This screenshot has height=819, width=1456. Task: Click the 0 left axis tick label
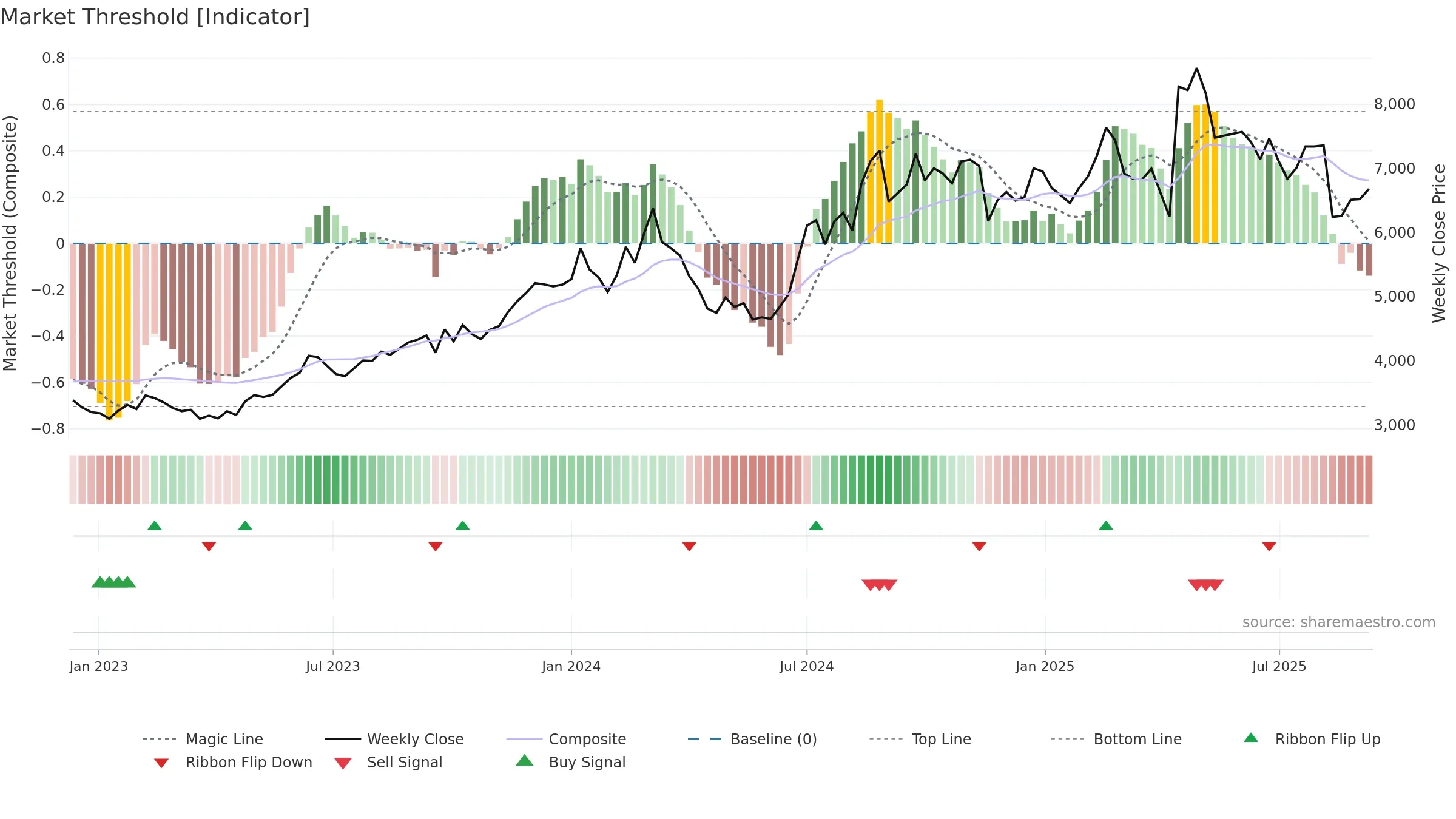[60, 244]
